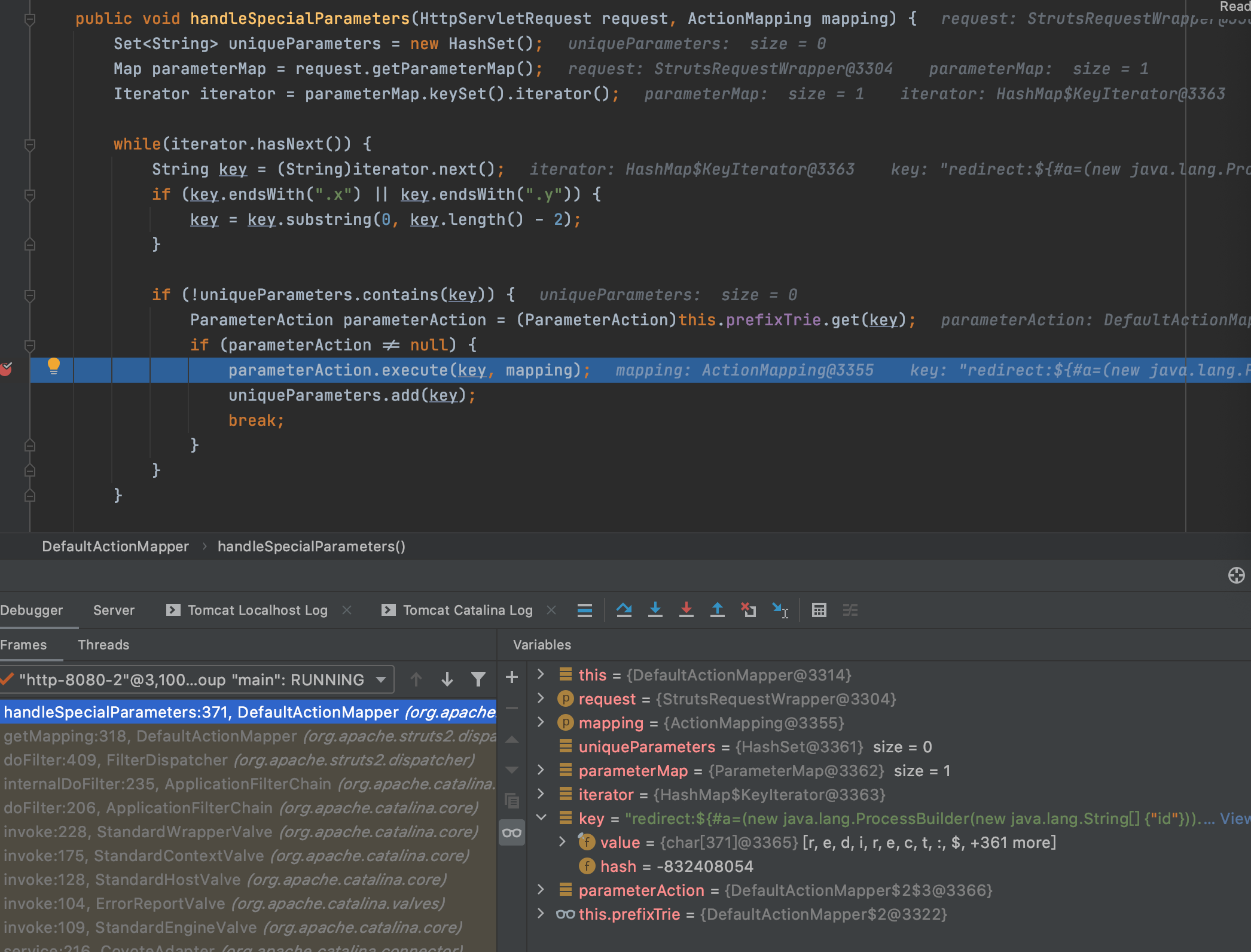Step out of current method
Viewport: 1251px width, 952px height.
(x=717, y=610)
